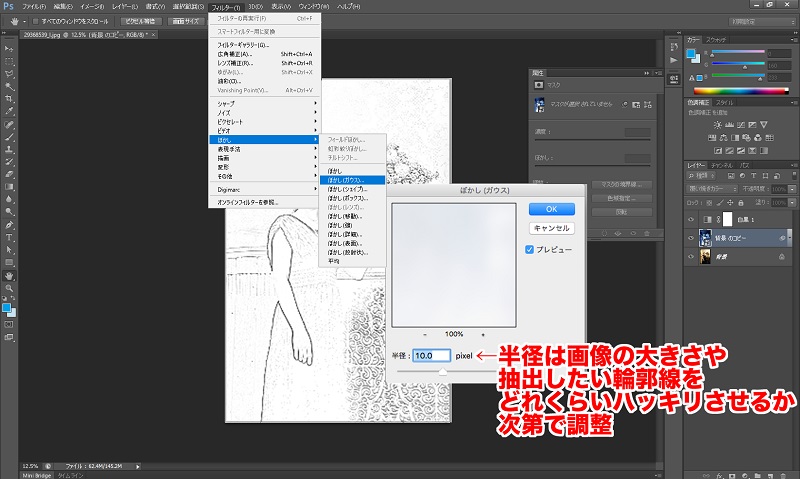Click キャンセル in Gaussian Blur dialog
Image resolution: width=800 pixels, height=479 pixels.
click(x=552, y=228)
